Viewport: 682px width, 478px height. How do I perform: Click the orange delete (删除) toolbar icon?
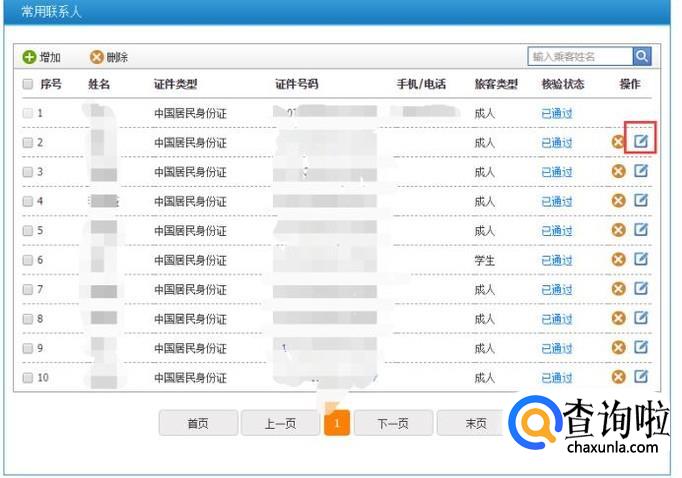[97, 57]
